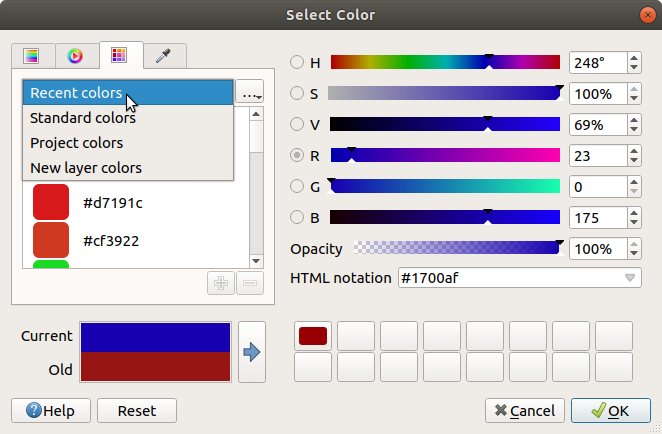Pick the #d7191c red swatch
Viewport: 662px width, 434px height.
[x=51, y=202]
